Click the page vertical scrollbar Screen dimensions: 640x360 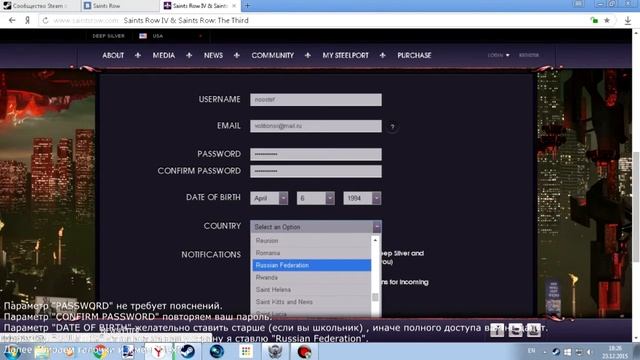coord(636,207)
